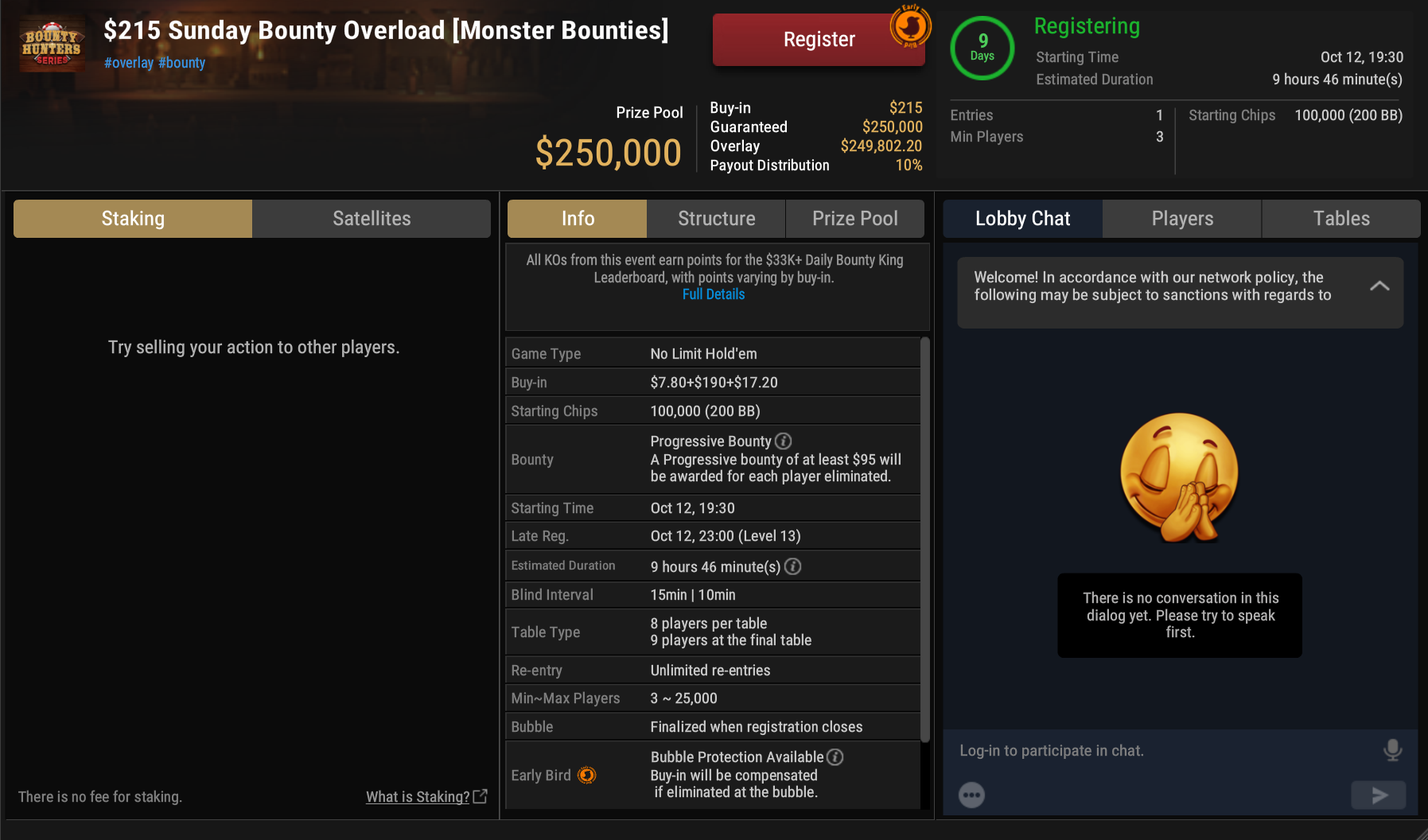Open Bubble Protection info icon
The image size is (1428, 840).
coord(835,757)
